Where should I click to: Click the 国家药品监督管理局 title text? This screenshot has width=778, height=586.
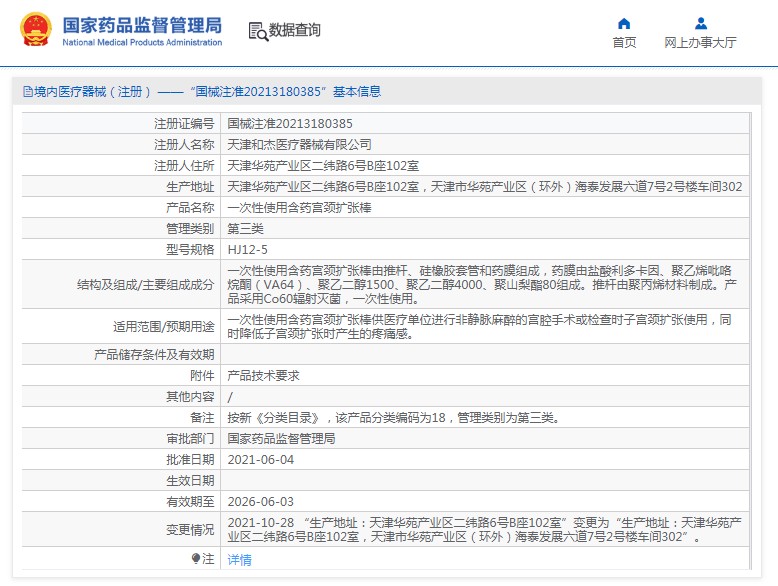(142, 25)
